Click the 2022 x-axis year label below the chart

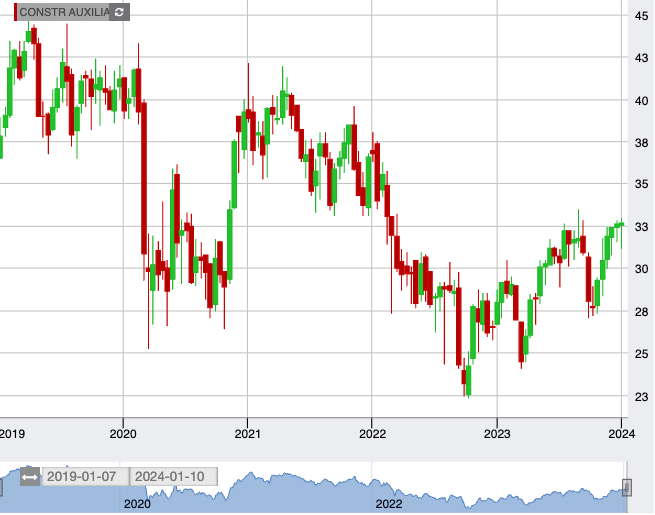tap(373, 434)
